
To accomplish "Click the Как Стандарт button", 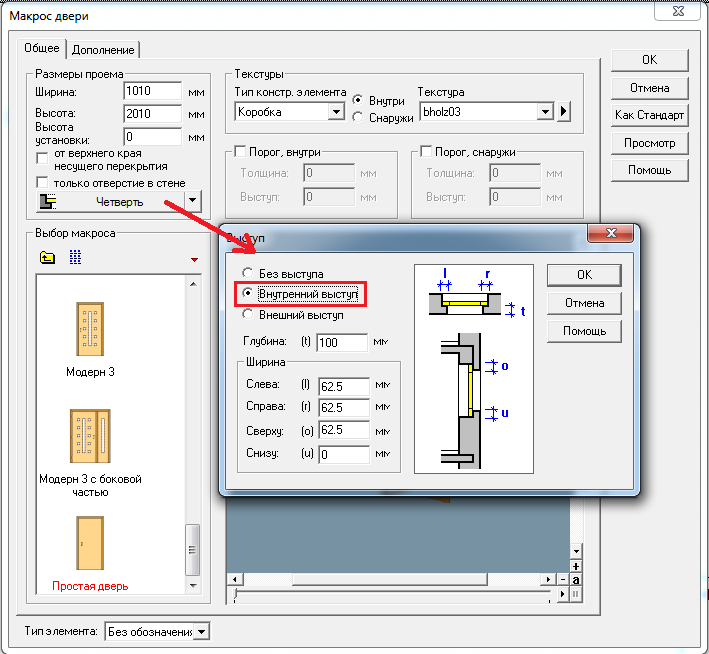I will pyautogui.click(x=649, y=115).
